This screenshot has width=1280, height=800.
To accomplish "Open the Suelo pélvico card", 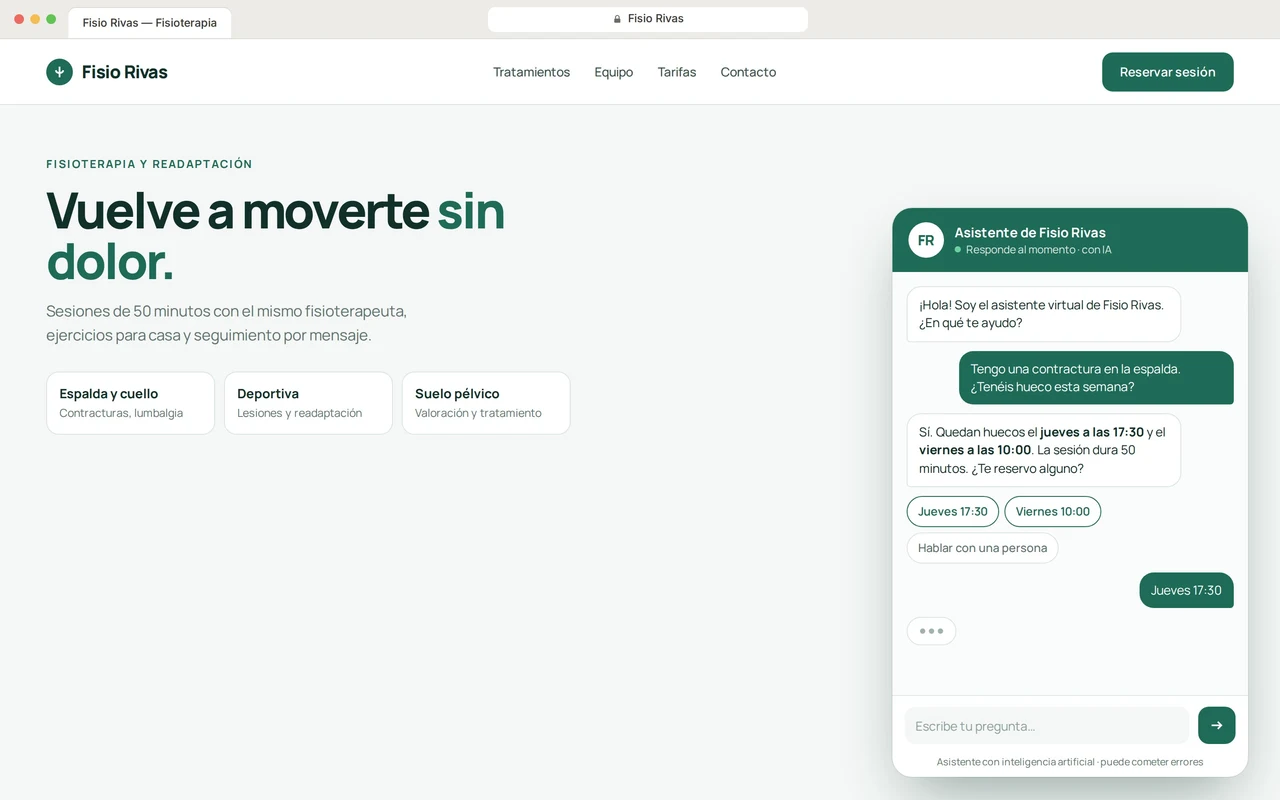I will coord(486,403).
